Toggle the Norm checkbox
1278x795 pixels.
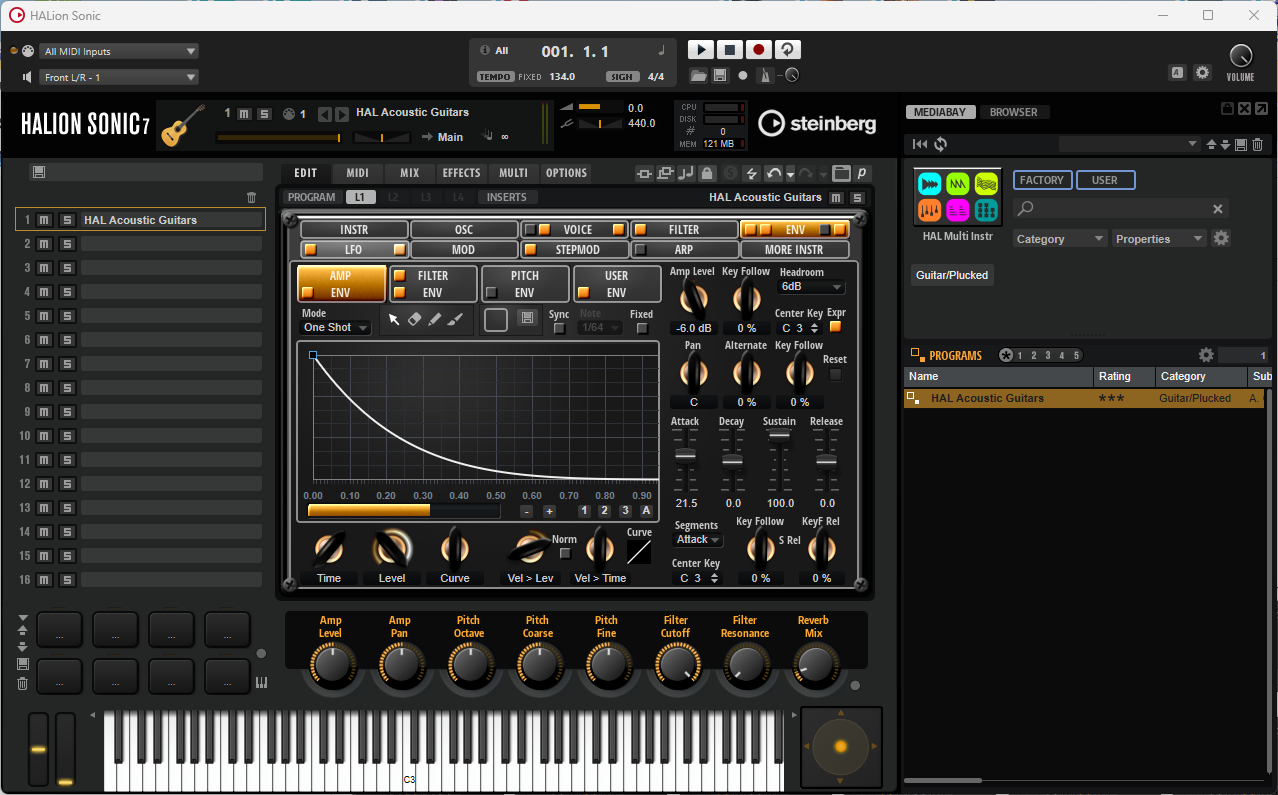(565, 553)
